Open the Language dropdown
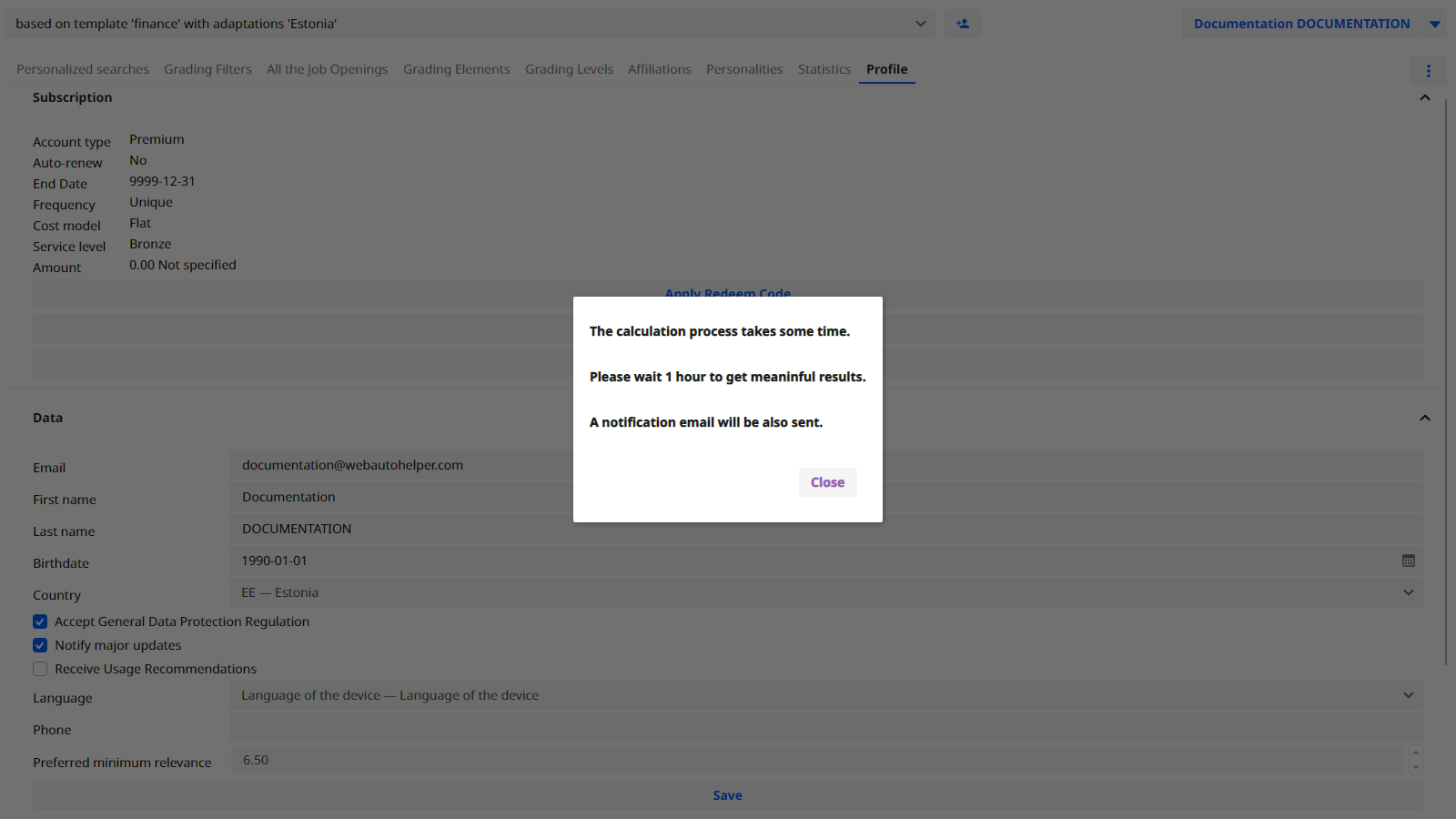This screenshot has height=819, width=1456. tap(1408, 696)
